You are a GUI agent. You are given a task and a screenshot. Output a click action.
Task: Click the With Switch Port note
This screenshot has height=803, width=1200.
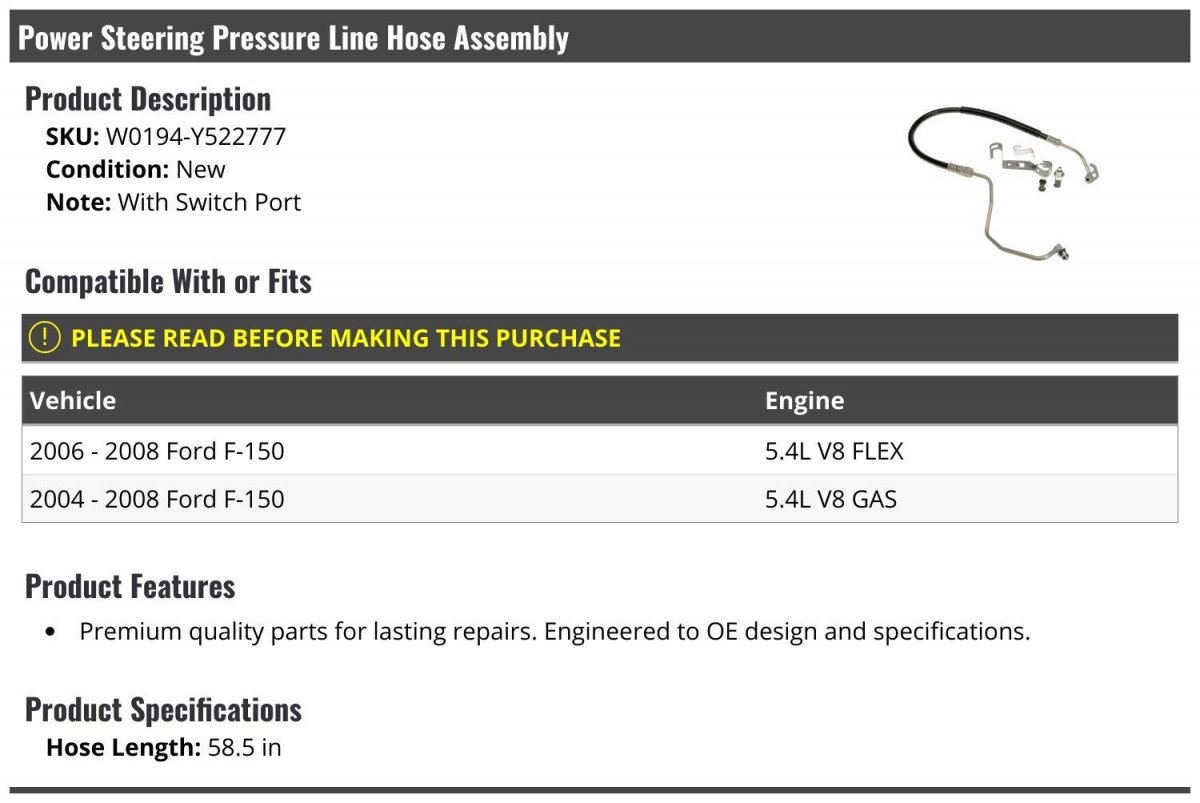(209, 202)
